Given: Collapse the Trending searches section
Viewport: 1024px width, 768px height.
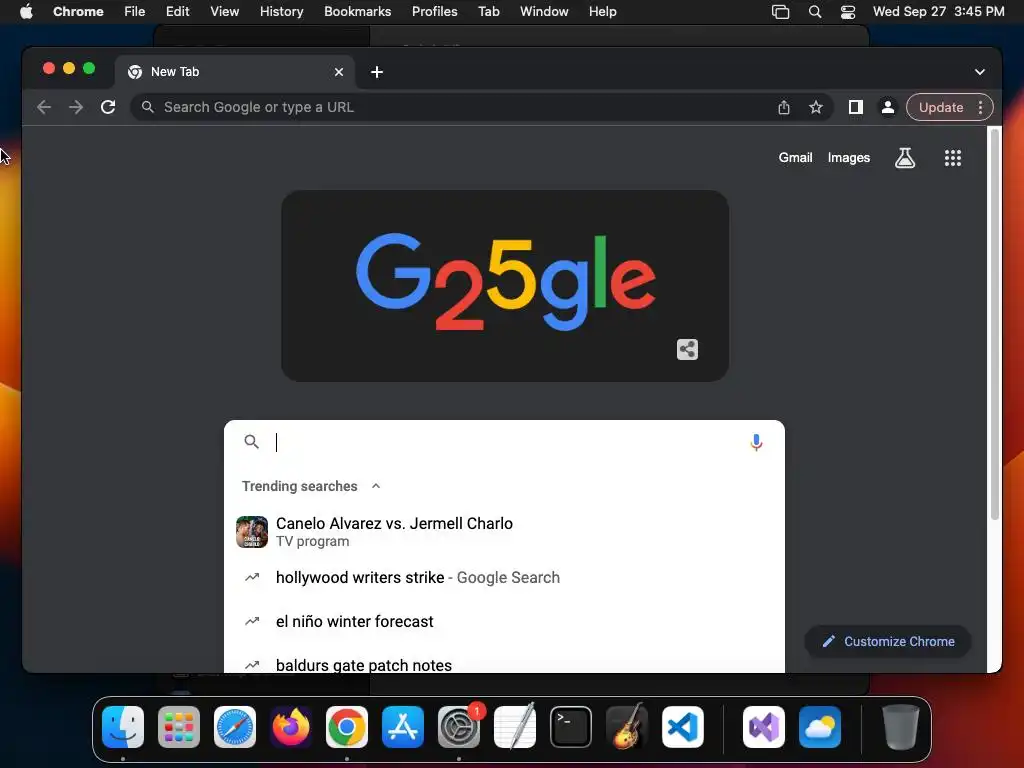Looking at the screenshot, I should coord(376,486).
